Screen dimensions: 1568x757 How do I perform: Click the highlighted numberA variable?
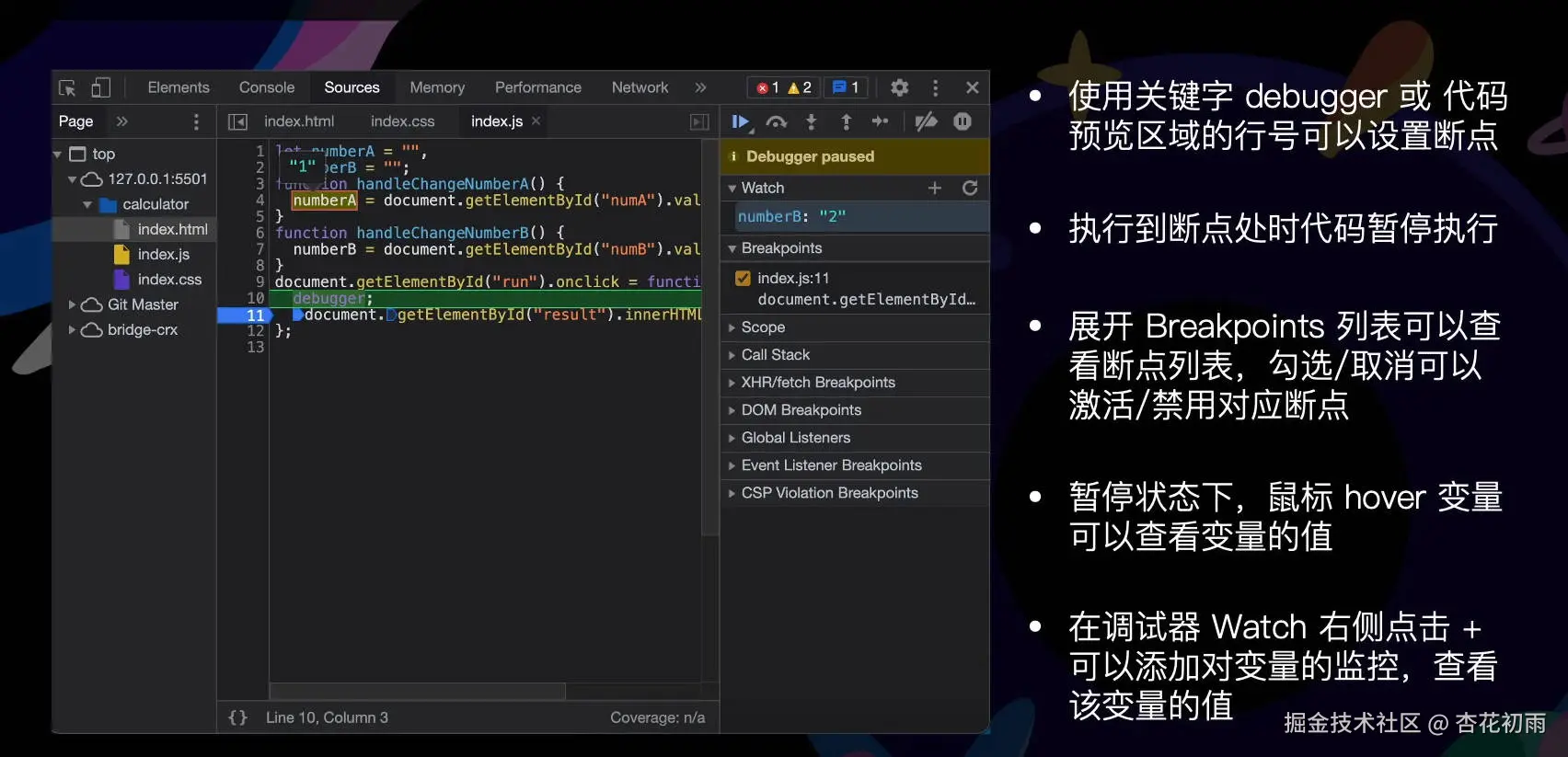pos(324,201)
